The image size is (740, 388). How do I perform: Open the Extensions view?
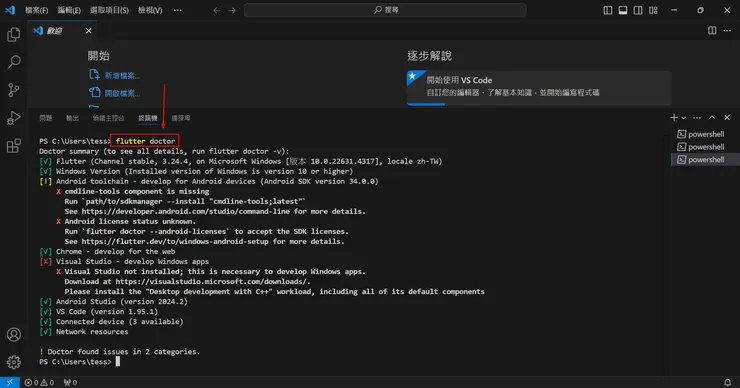pyautogui.click(x=14, y=145)
